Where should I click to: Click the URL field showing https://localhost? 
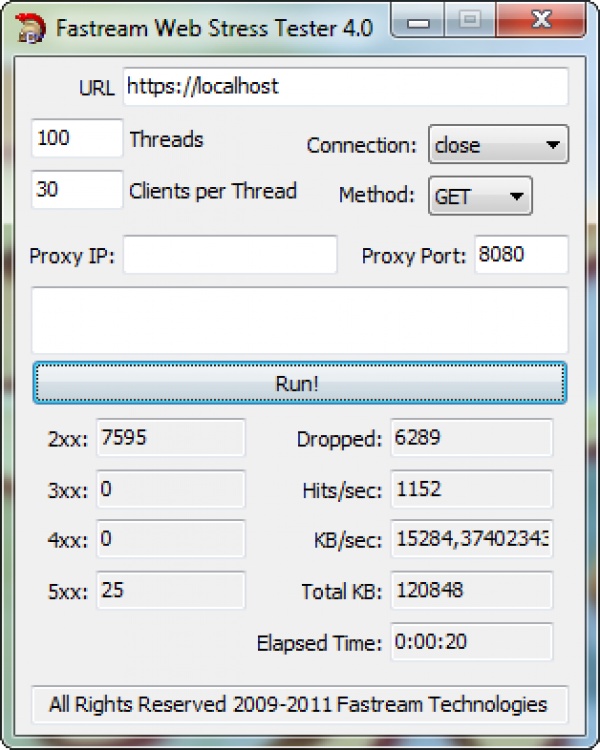click(345, 87)
